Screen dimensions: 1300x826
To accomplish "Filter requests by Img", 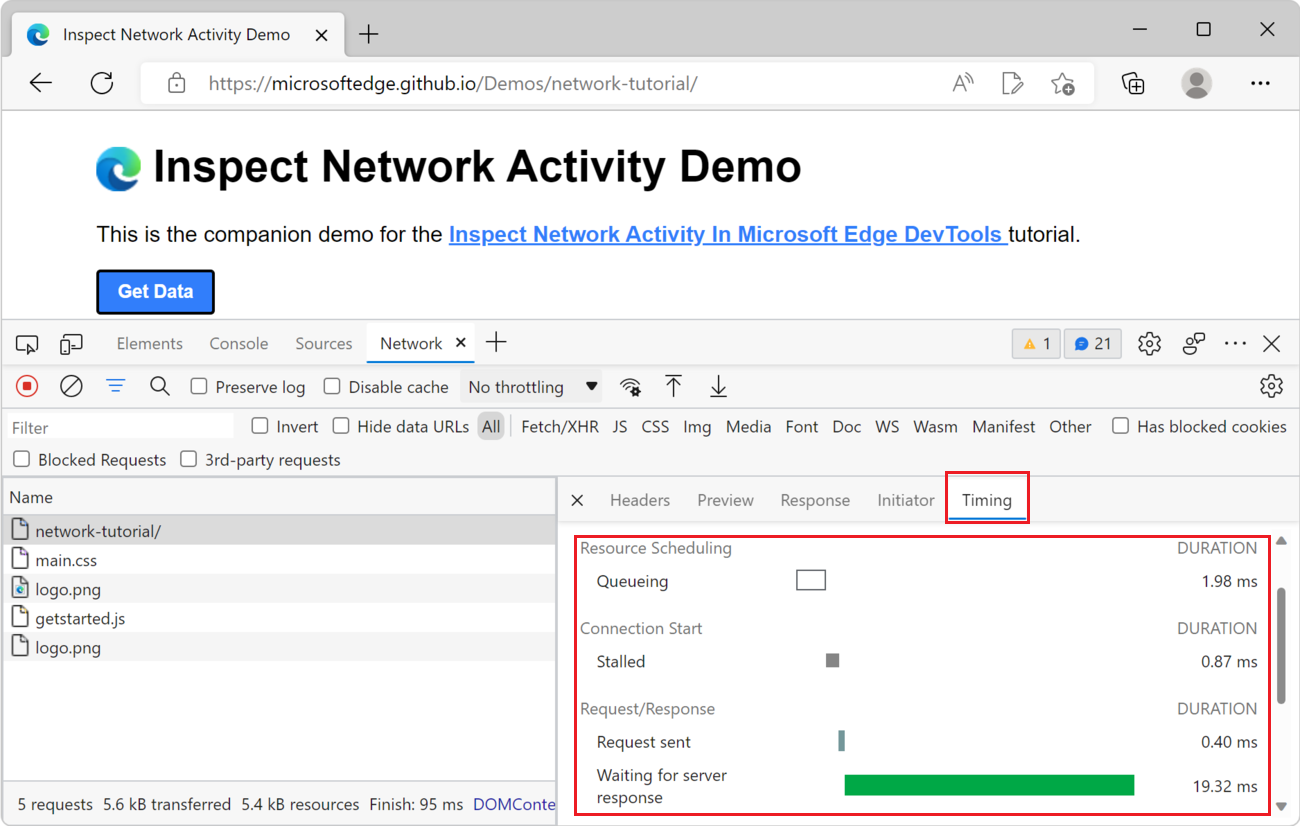I will [697, 427].
